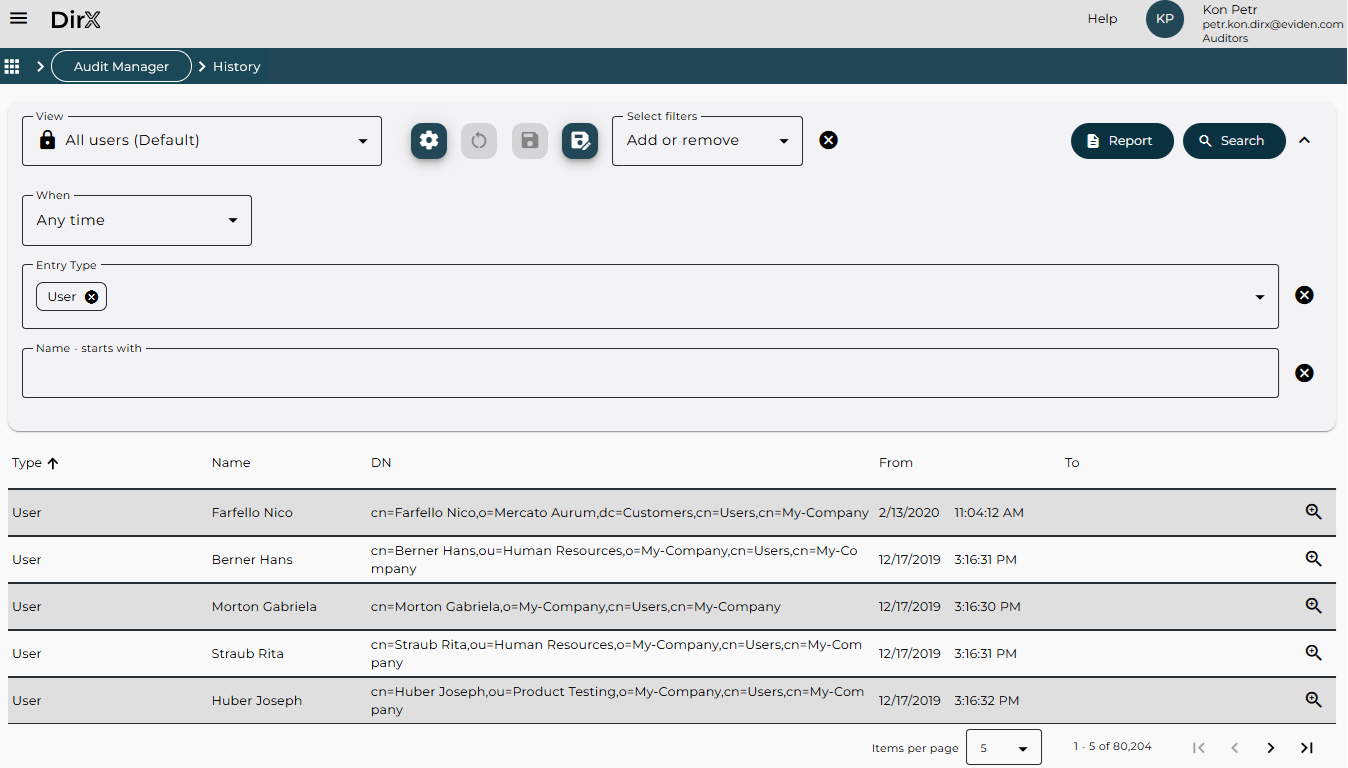Image resolution: width=1348 pixels, height=768 pixels.
Task: Open Audit Manager breadcrumb
Action: point(121,67)
